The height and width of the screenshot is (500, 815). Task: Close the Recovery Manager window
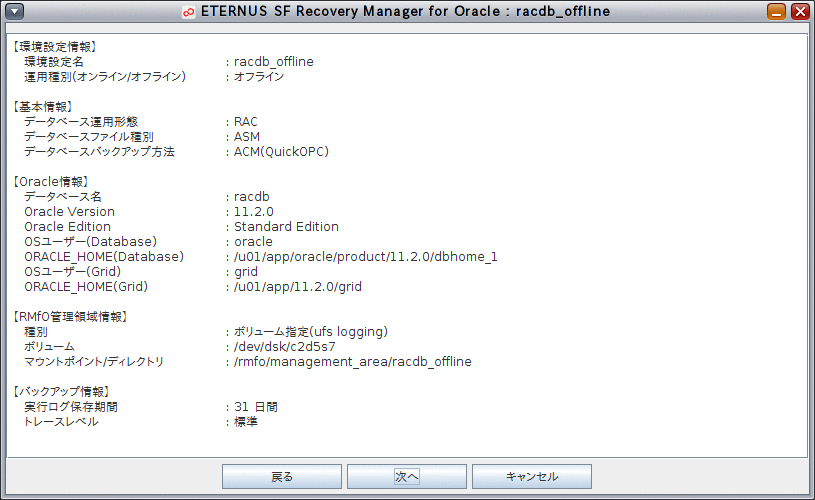800,11
